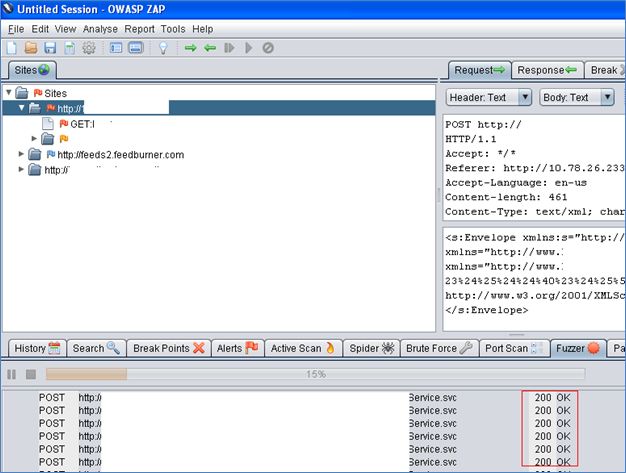Stop the fuzzer scan
Screen dimensions: 626x473
point(31,374)
